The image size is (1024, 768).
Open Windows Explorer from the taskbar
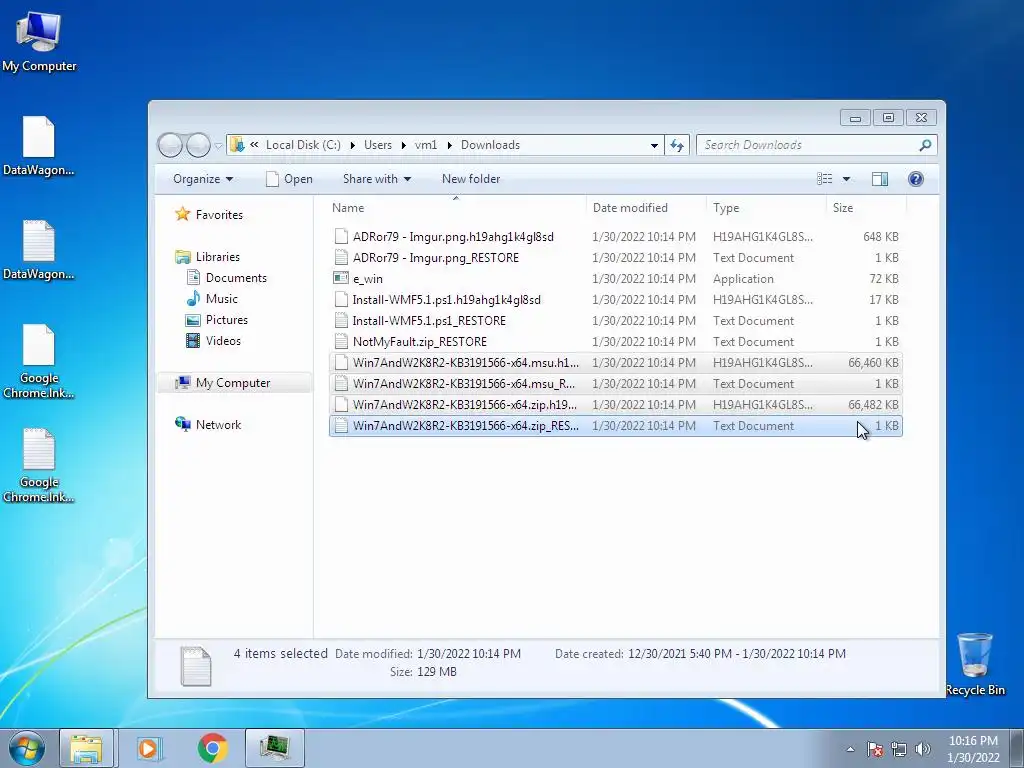pyautogui.click(x=86, y=748)
